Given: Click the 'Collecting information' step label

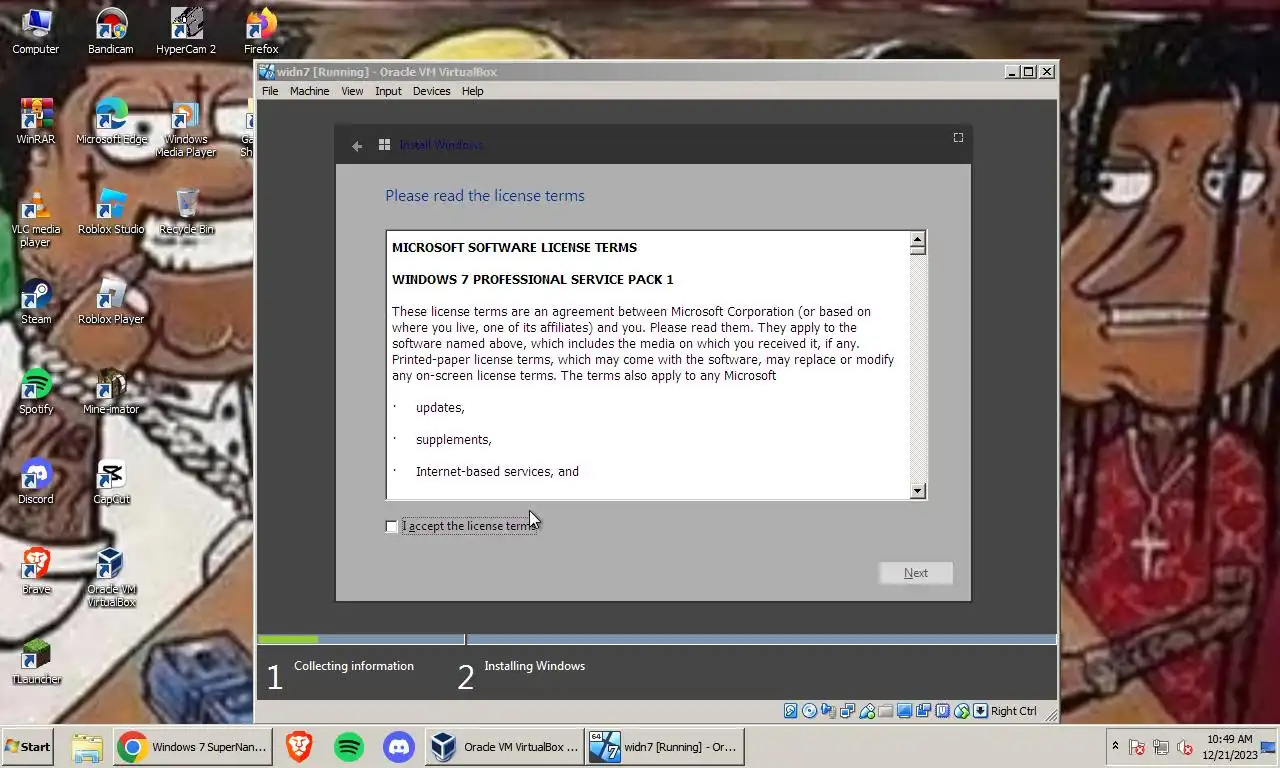Looking at the screenshot, I should click(x=354, y=666).
